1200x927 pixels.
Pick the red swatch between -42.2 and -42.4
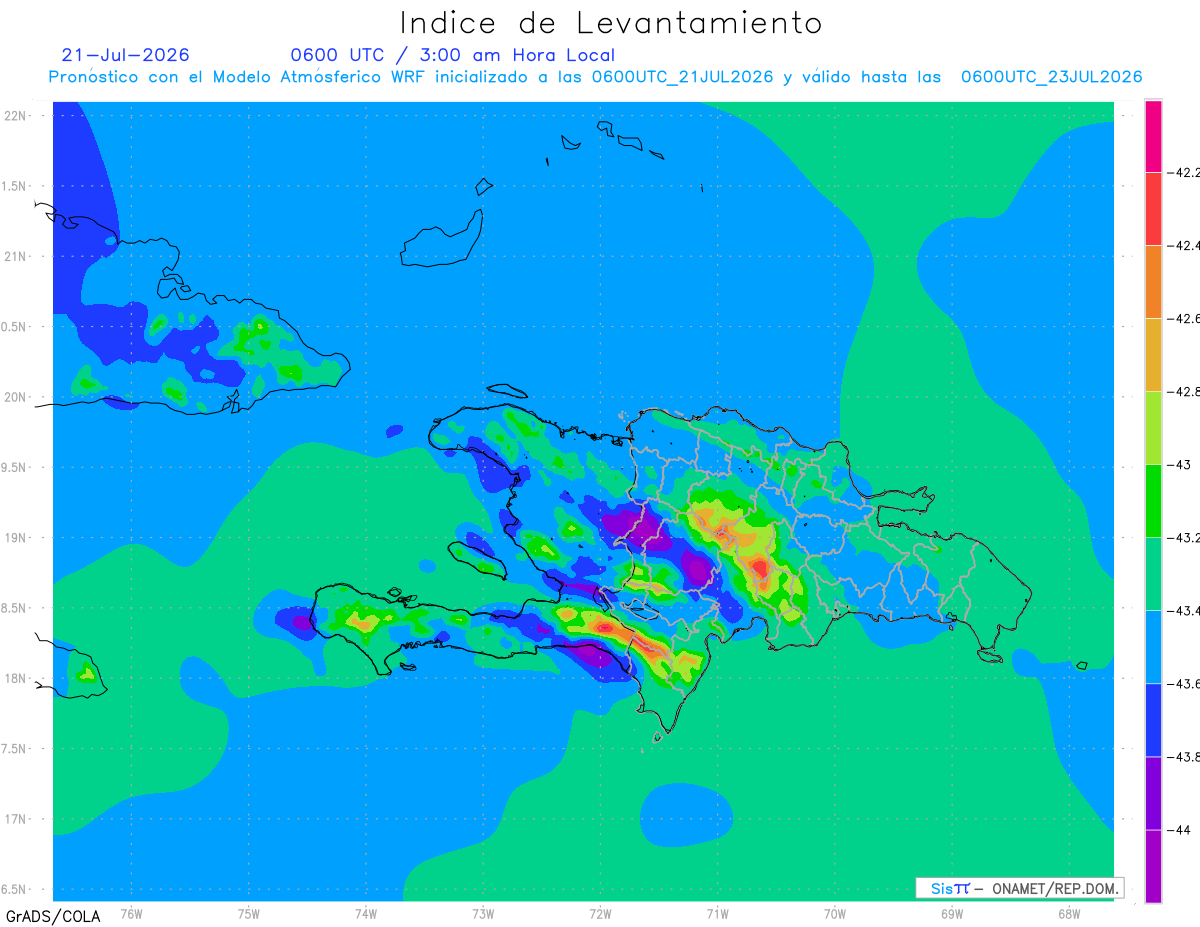1153,209
